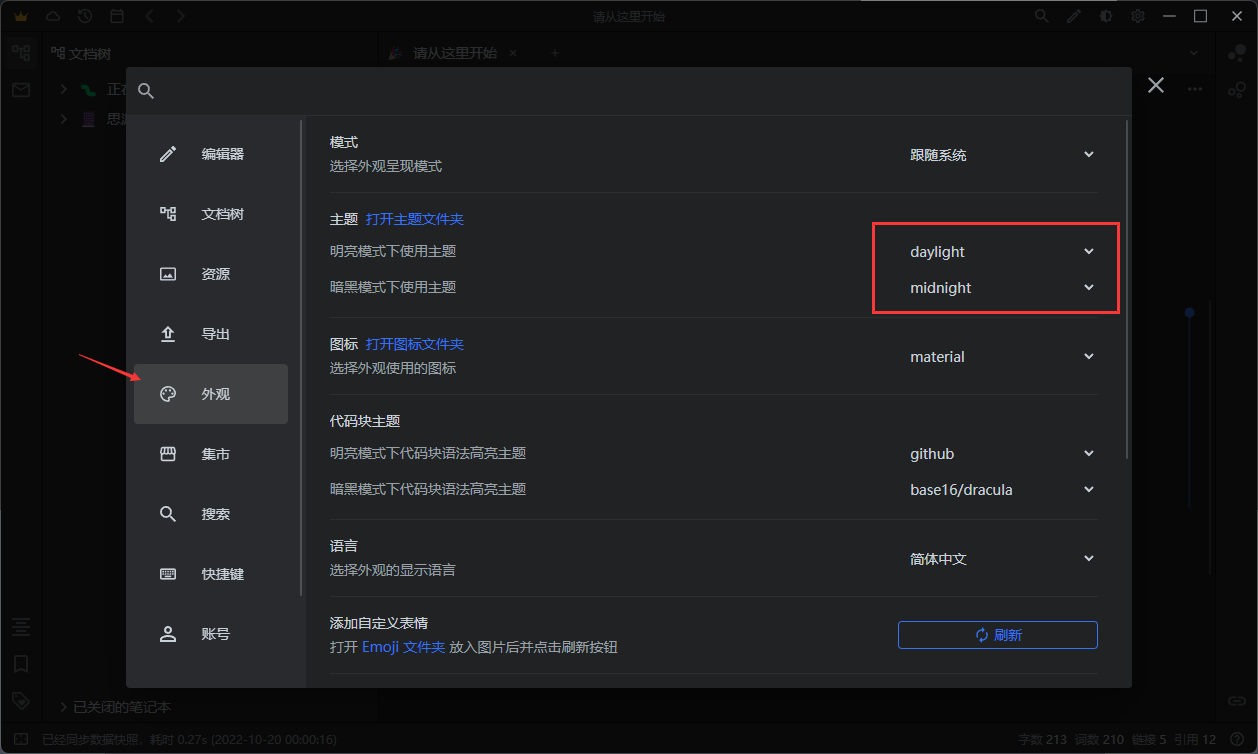The height and width of the screenshot is (754, 1258).
Task: Close the settings dialog with X
Action: point(1156,86)
